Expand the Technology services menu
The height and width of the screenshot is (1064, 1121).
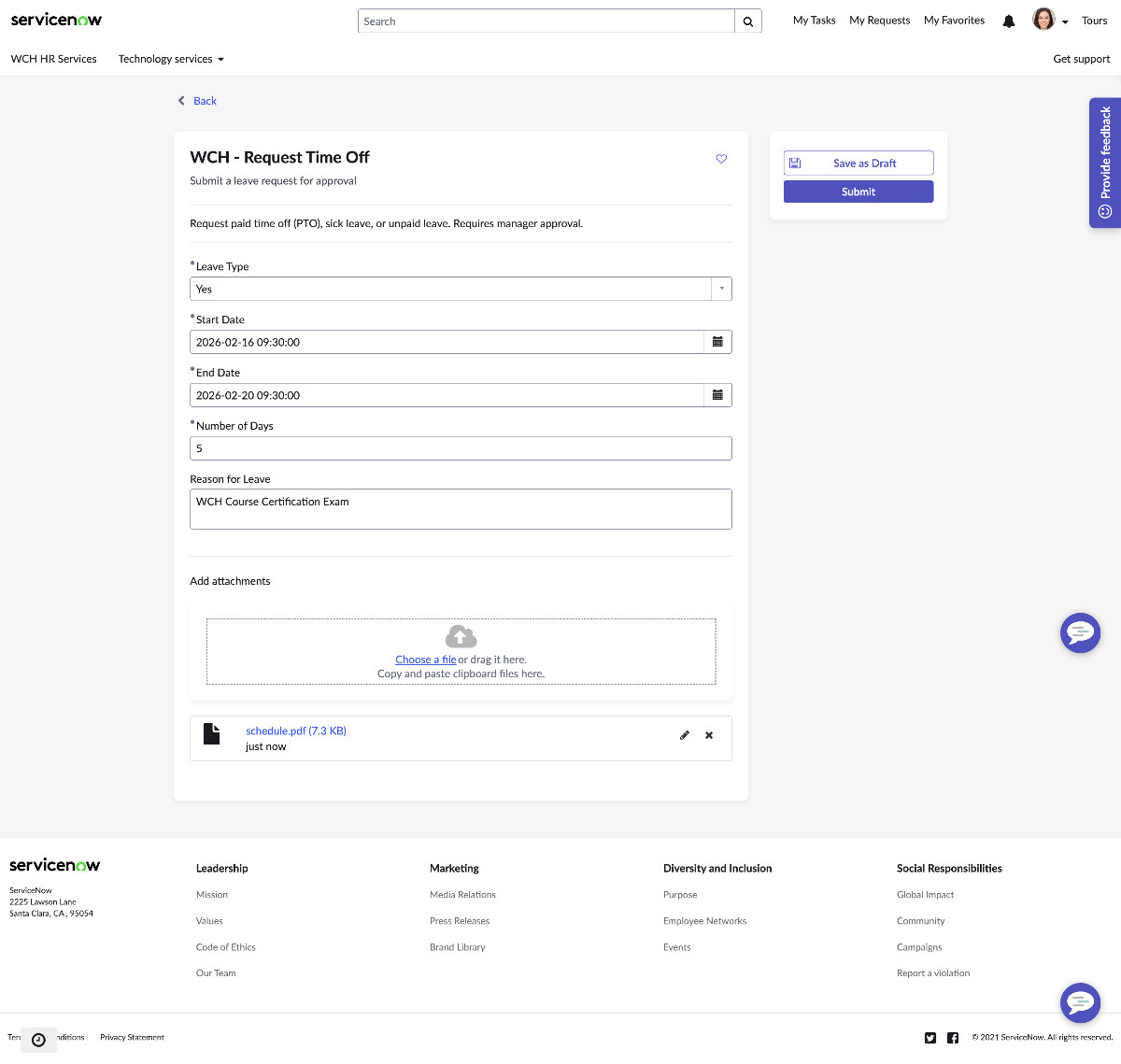[171, 59]
